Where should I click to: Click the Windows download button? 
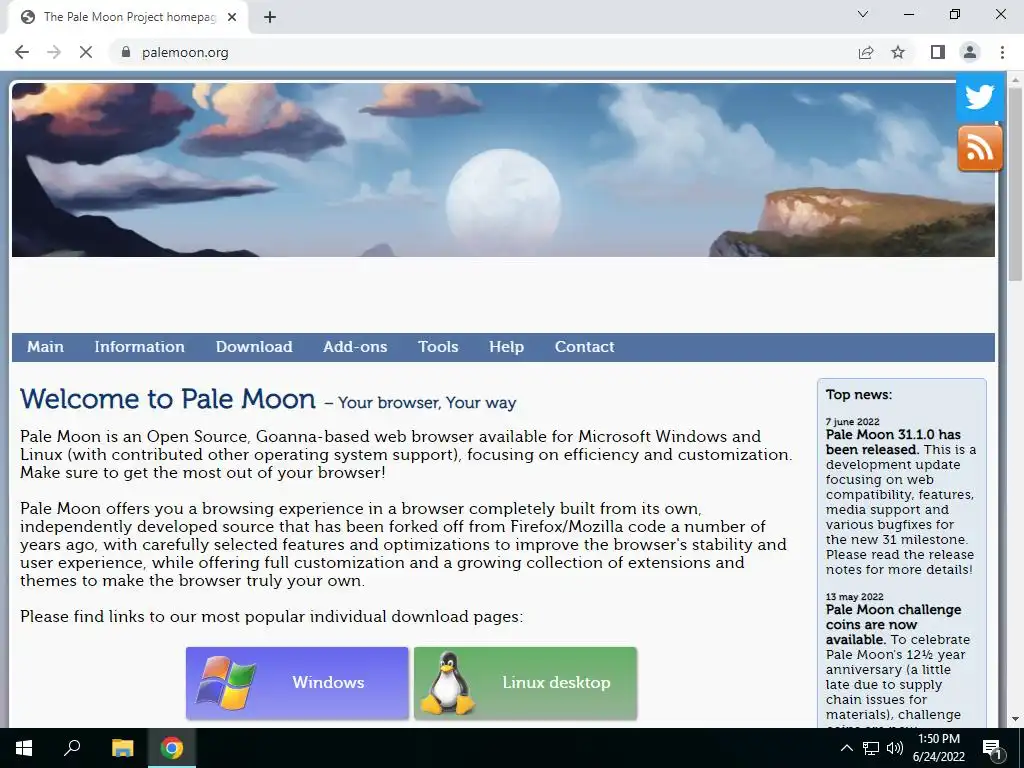(297, 683)
